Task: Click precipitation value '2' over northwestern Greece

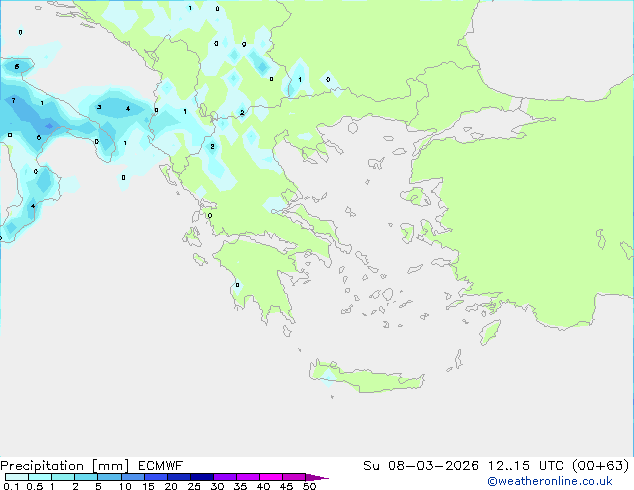Action: pos(212,146)
